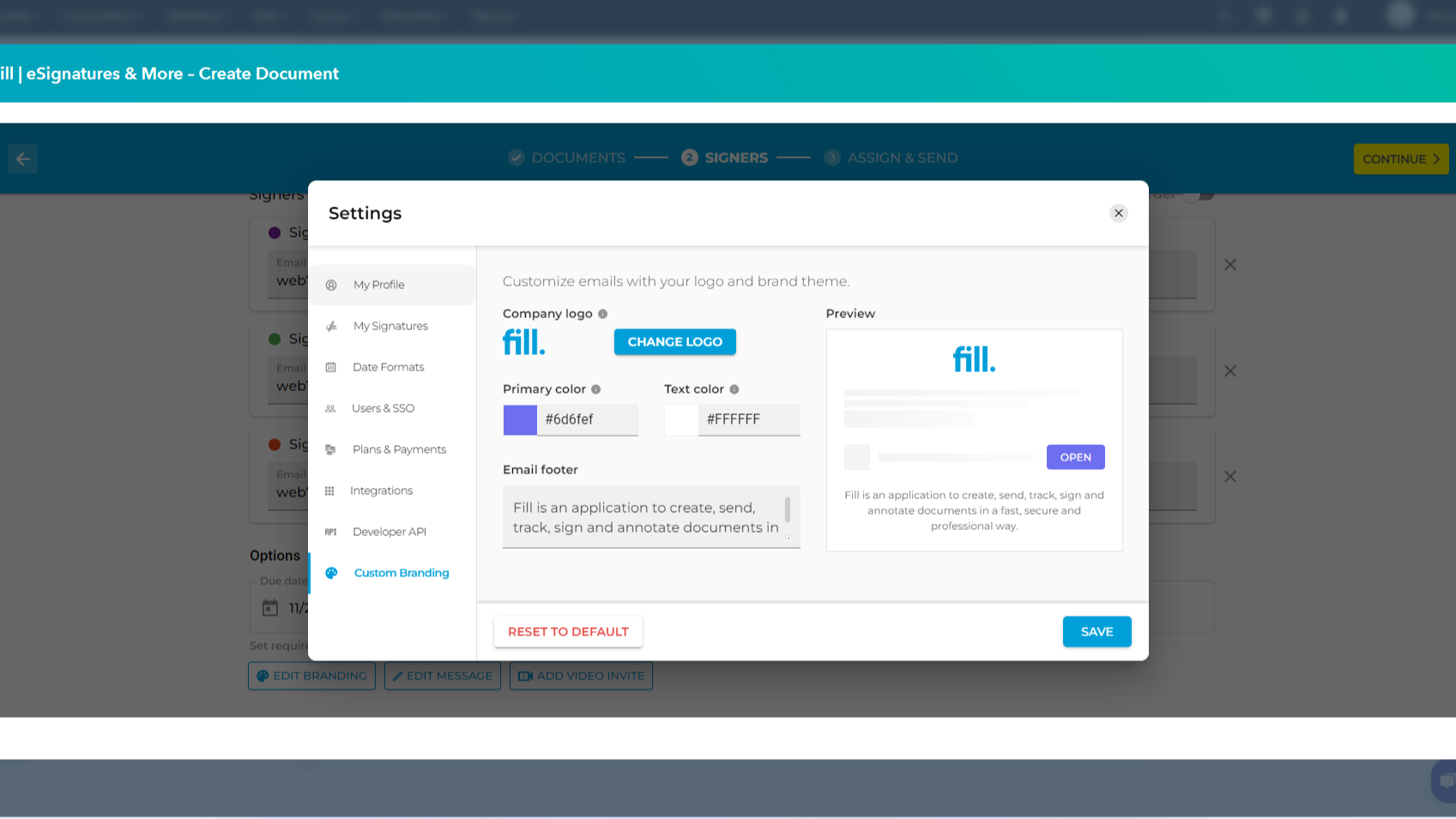Viewport: 1456px width, 819px height.
Task: Pick the white text color swatch
Action: (x=681, y=420)
